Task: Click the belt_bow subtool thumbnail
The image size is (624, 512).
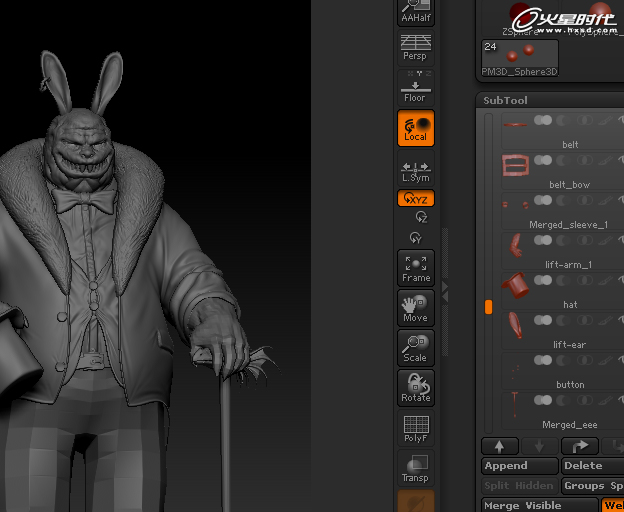Action: [x=515, y=165]
